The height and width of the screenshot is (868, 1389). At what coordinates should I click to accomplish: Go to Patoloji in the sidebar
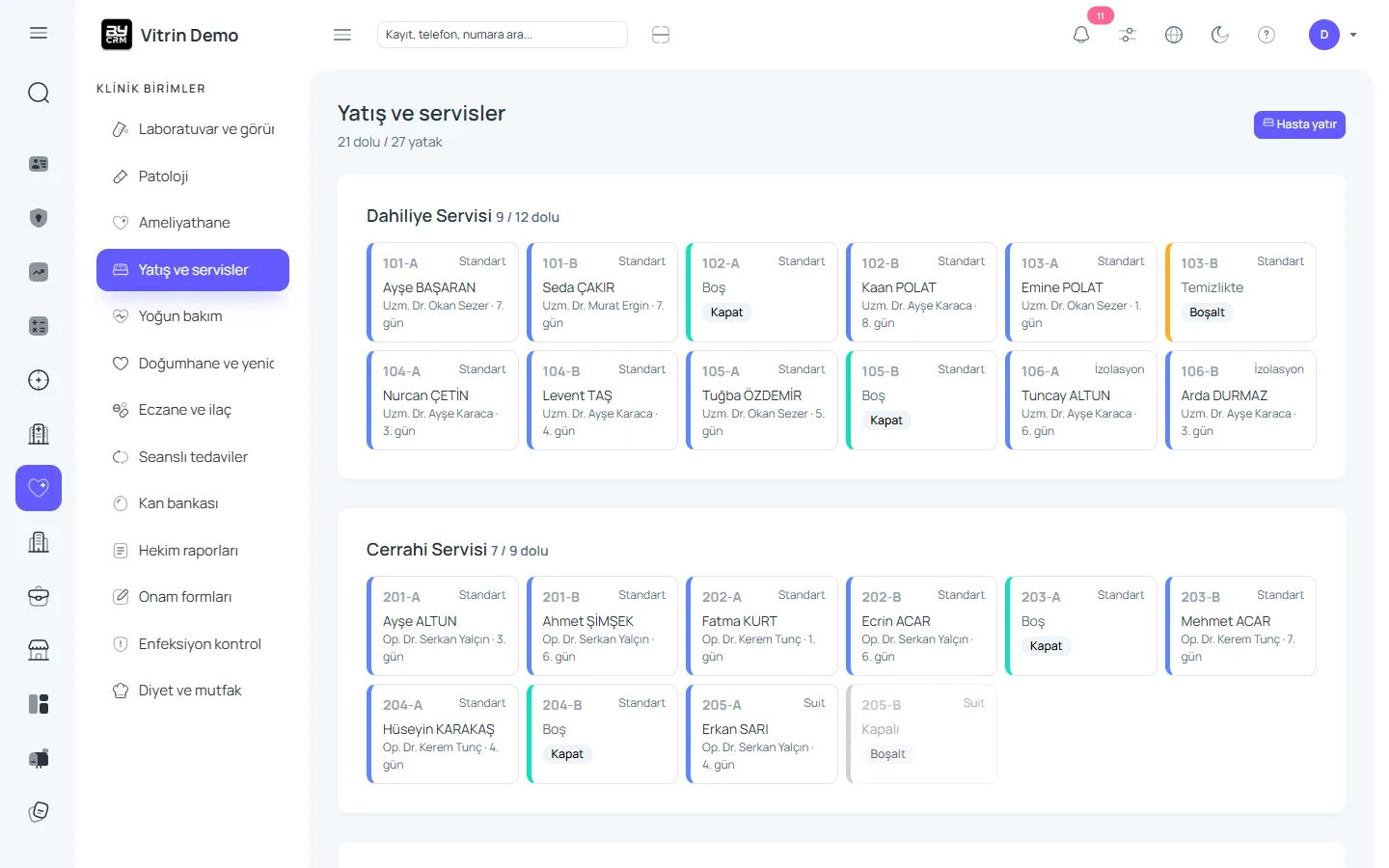point(193,176)
